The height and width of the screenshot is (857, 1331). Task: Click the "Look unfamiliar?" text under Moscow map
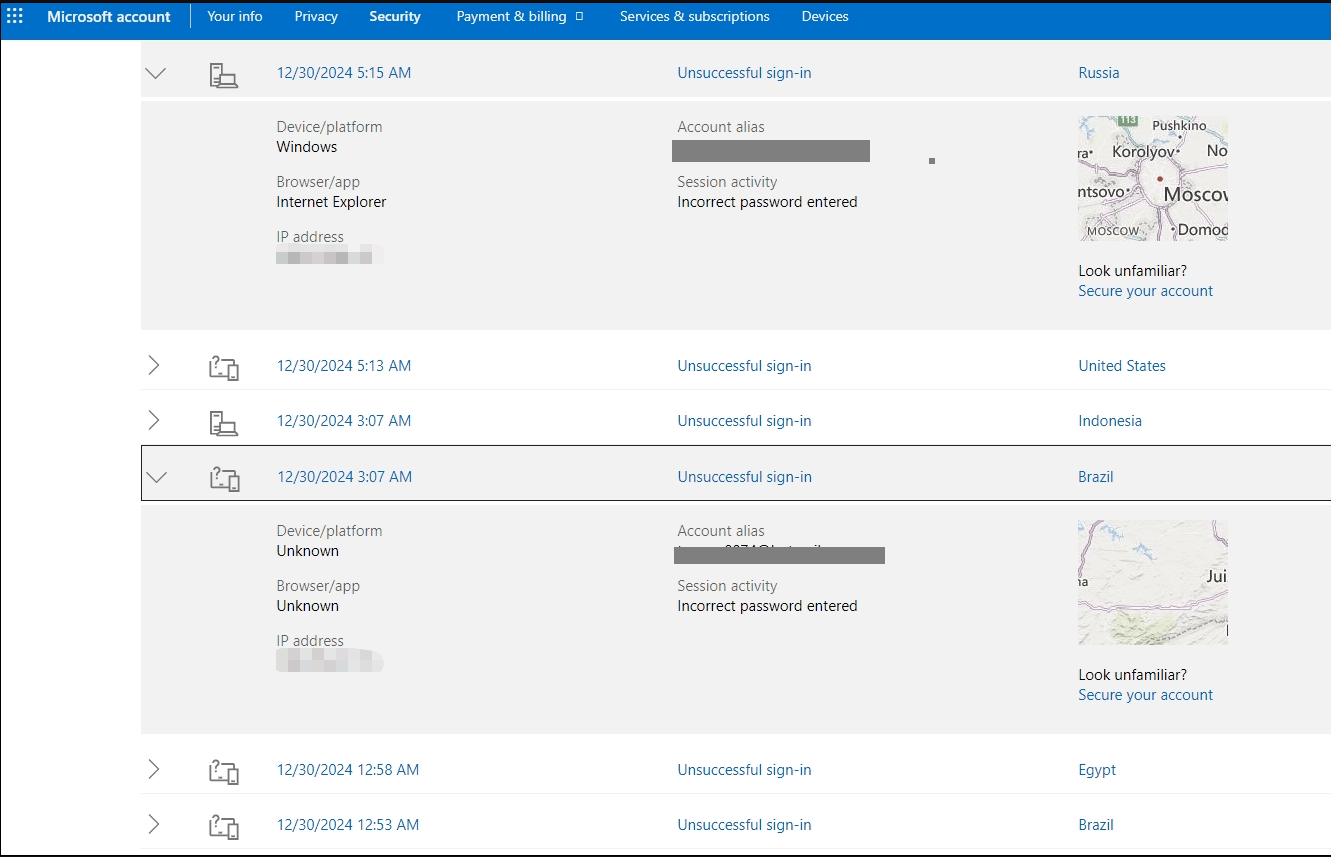click(x=1133, y=271)
